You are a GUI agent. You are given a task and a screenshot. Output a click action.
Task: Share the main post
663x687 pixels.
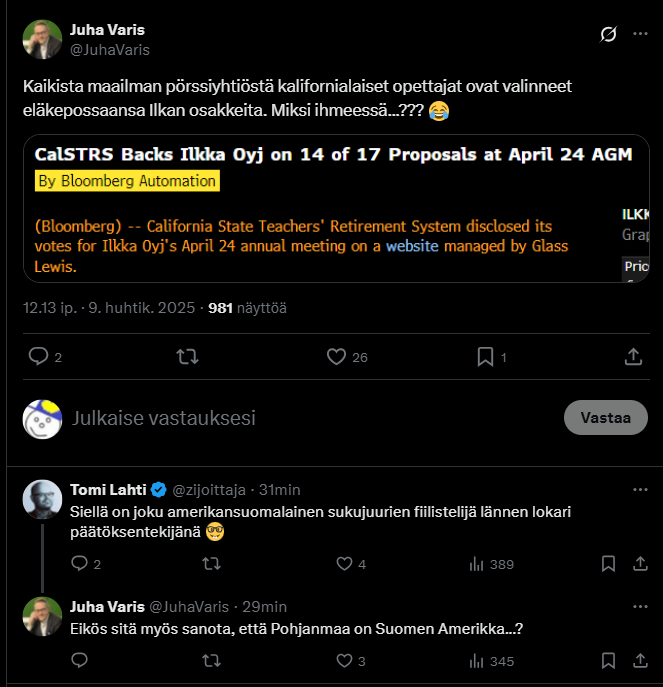(633, 356)
